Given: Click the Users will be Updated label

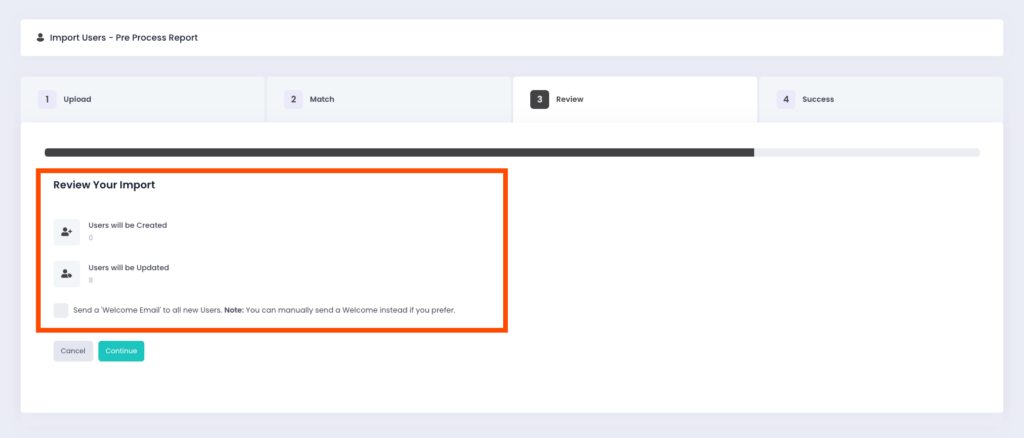Looking at the screenshot, I should [128, 267].
